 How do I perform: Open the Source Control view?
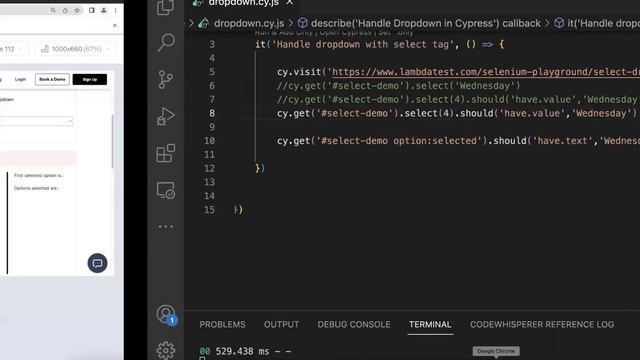(166, 80)
